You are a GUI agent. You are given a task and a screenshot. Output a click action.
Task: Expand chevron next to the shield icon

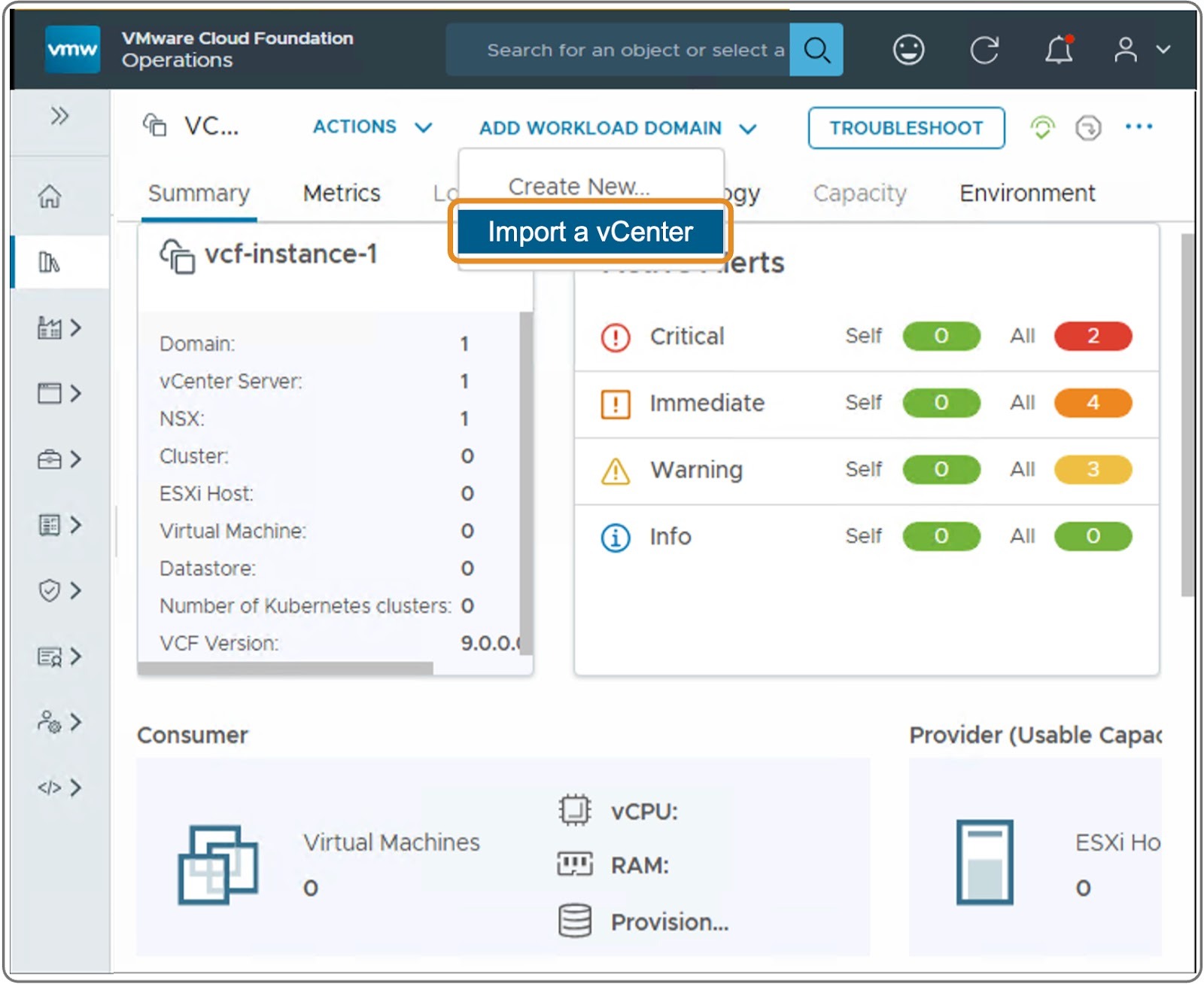[x=75, y=590]
